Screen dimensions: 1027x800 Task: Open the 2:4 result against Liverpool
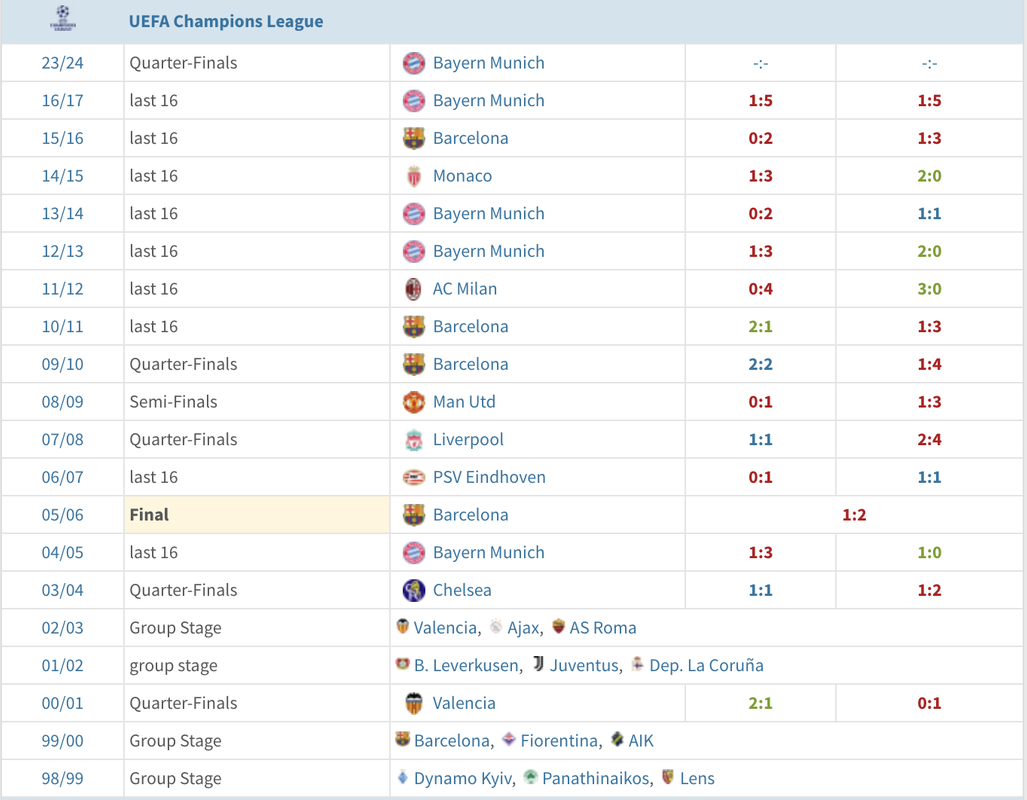tap(929, 440)
